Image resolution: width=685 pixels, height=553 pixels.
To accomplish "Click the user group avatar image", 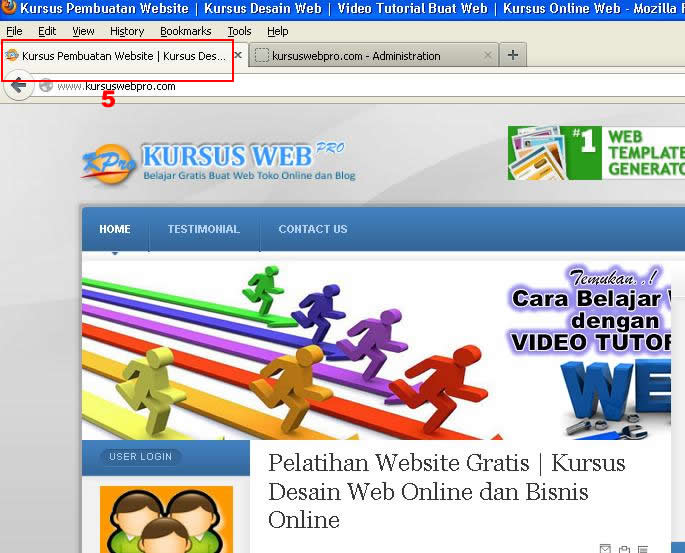I will 166,520.
